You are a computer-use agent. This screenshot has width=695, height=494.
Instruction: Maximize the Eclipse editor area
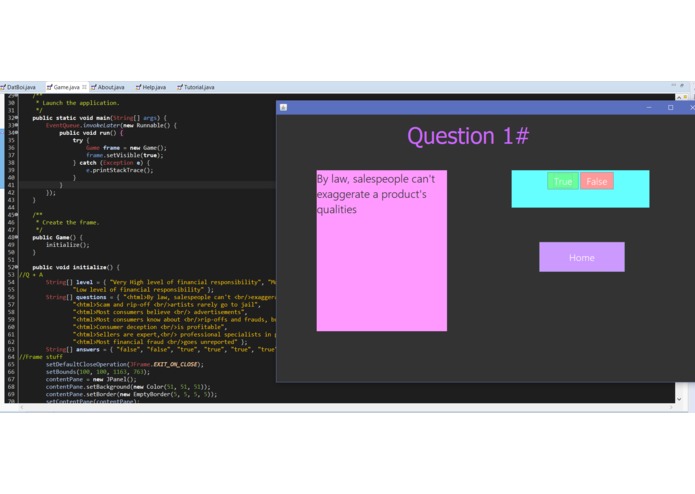tap(682, 85)
